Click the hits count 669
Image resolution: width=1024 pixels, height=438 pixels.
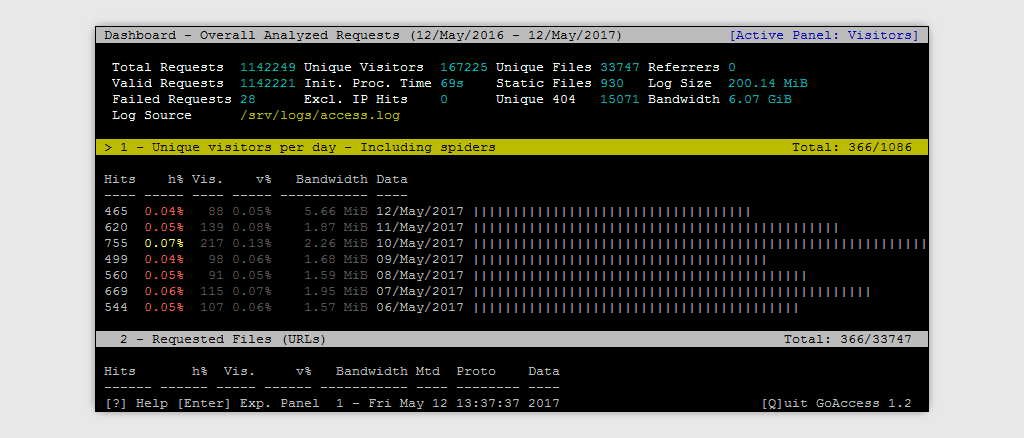coord(116,292)
